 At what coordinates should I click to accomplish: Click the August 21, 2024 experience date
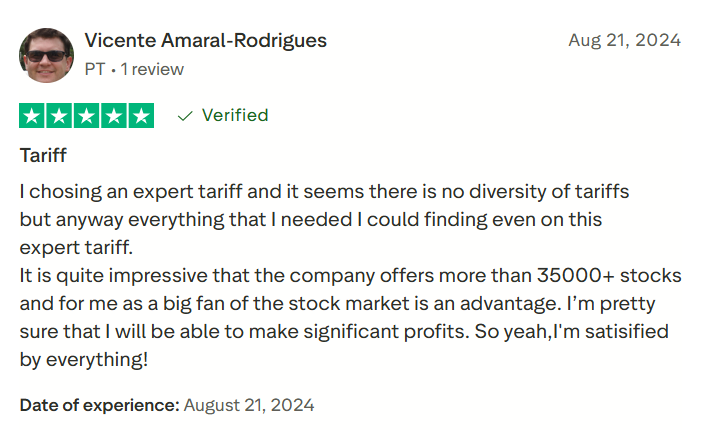249,405
